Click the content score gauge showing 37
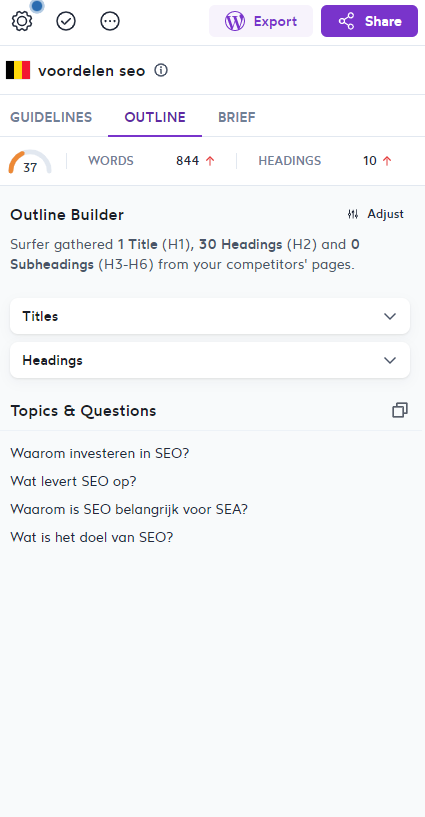Viewport: 425px width, 817px height. point(30,162)
